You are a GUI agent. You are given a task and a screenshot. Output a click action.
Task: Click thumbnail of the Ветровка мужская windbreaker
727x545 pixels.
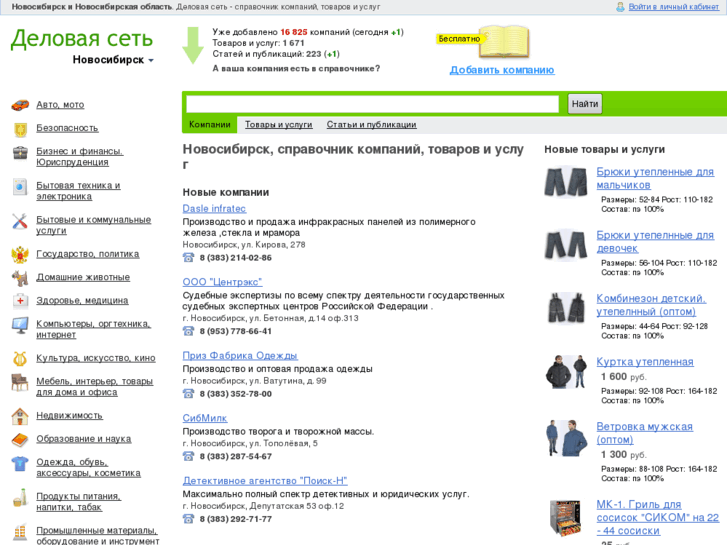click(x=566, y=438)
